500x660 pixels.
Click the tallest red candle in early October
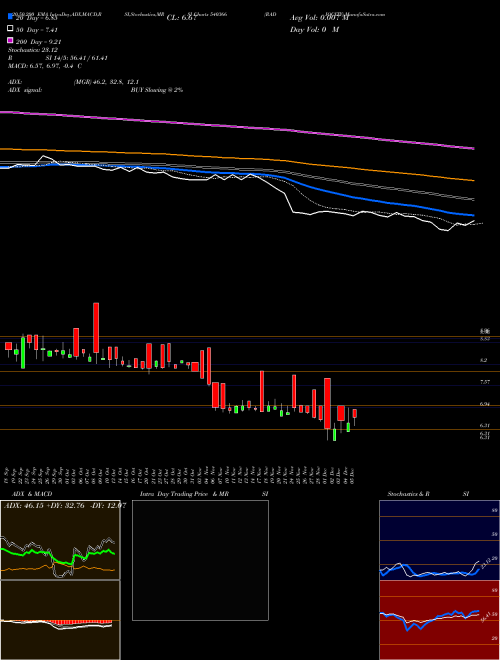[x=96, y=327]
